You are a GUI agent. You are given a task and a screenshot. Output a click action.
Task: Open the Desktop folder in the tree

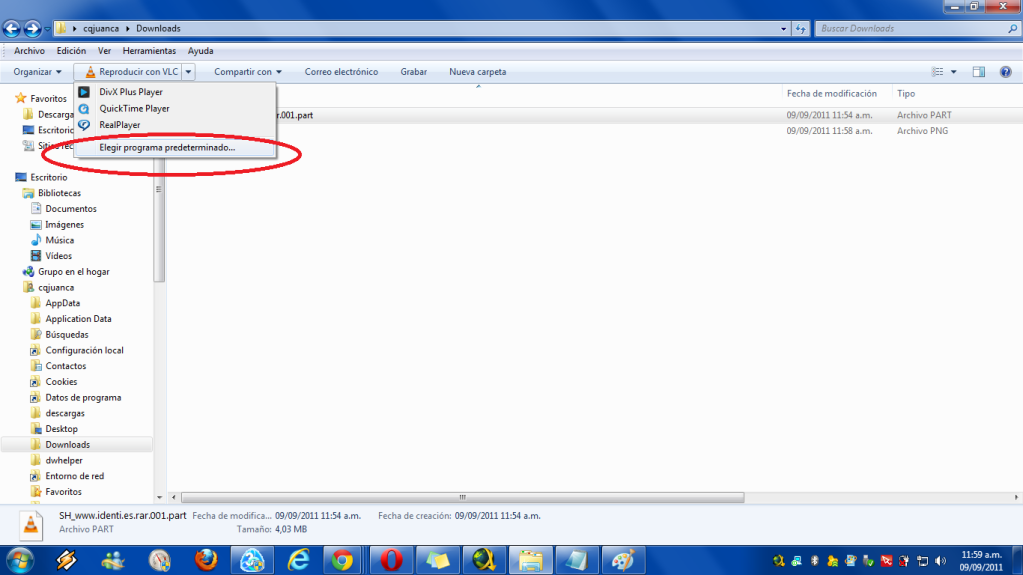coord(54,428)
